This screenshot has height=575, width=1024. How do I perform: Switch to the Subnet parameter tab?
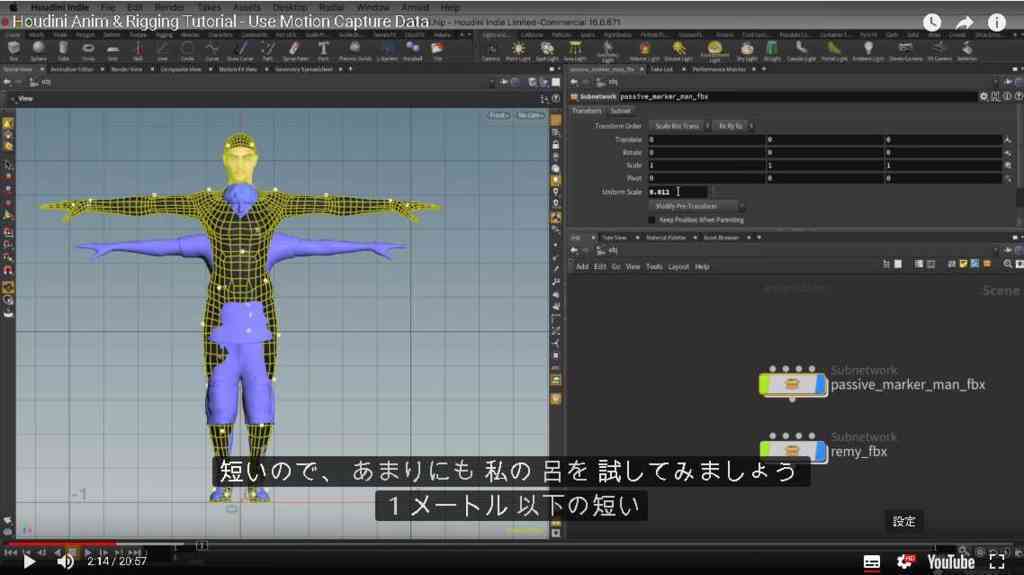620,111
